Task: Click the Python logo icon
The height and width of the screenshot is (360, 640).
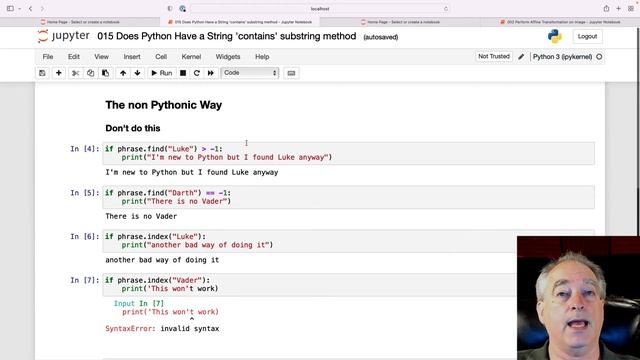Action: pyautogui.click(x=555, y=36)
